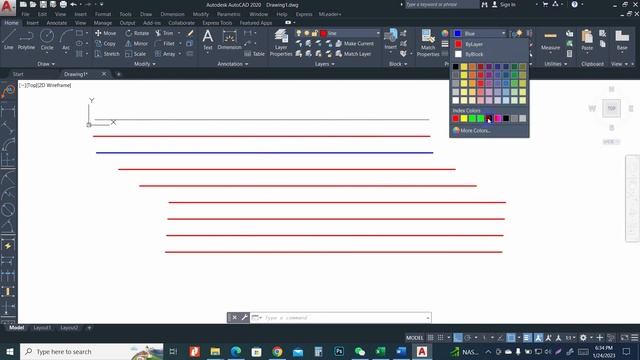Click the TOP face of ViewCube
The height and width of the screenshot is (360, 640).
coord(611,108)
